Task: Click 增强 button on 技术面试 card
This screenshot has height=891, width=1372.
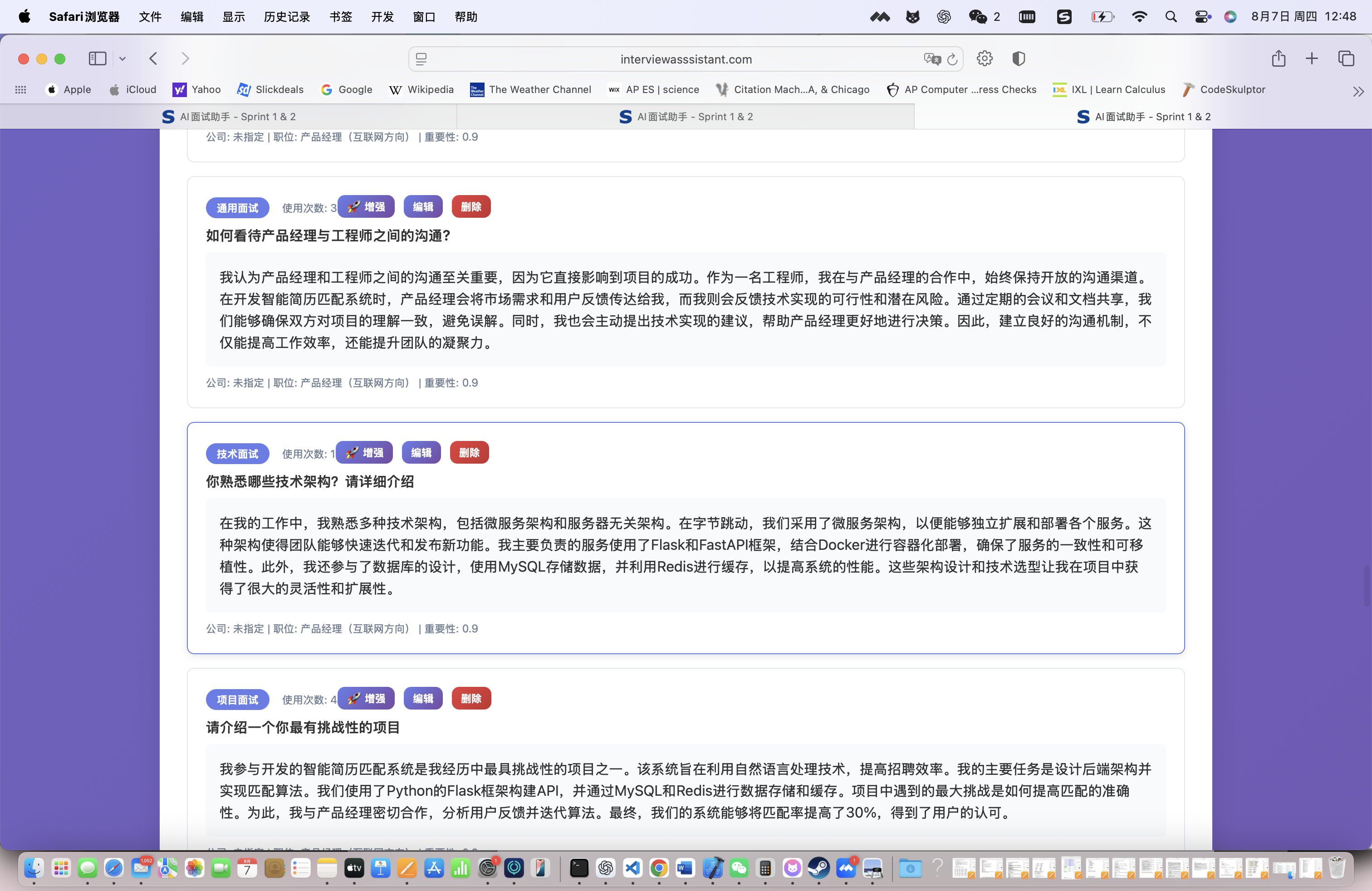Action: [364, 453]
